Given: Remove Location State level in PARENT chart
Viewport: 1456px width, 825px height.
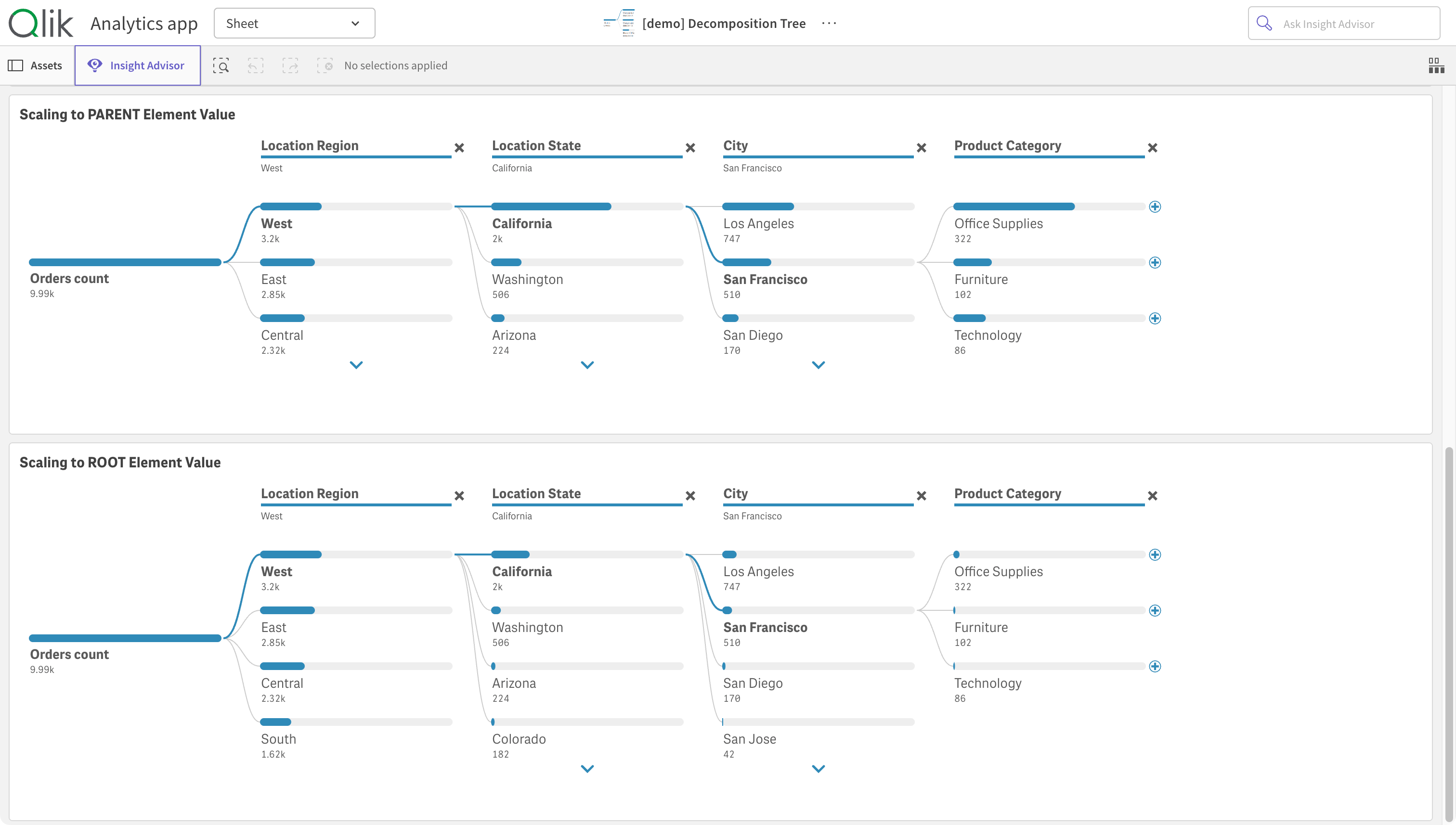Looking at the screenshot, I should (x=690, y=148).
